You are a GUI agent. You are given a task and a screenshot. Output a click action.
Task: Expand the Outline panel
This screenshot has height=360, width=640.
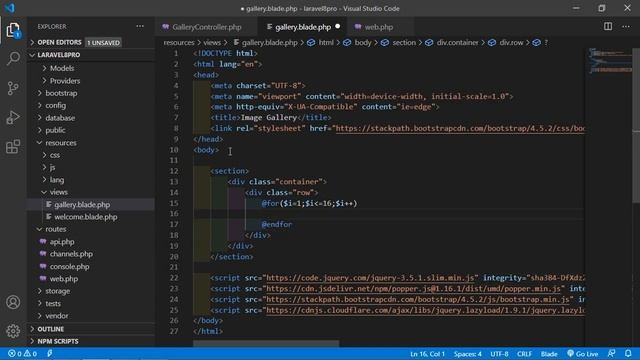tap(51, 329)
